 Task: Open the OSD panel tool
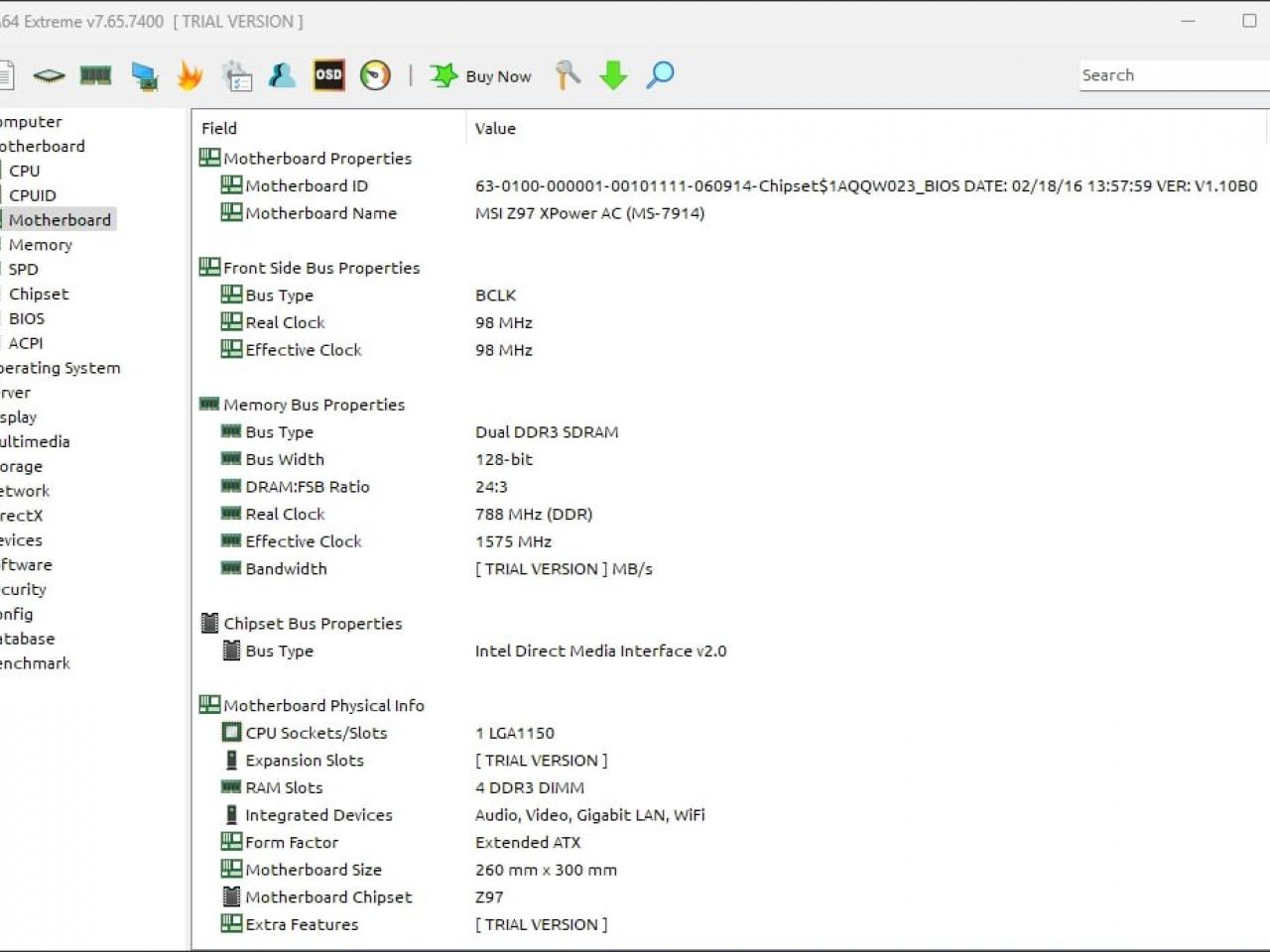point(328,75)
